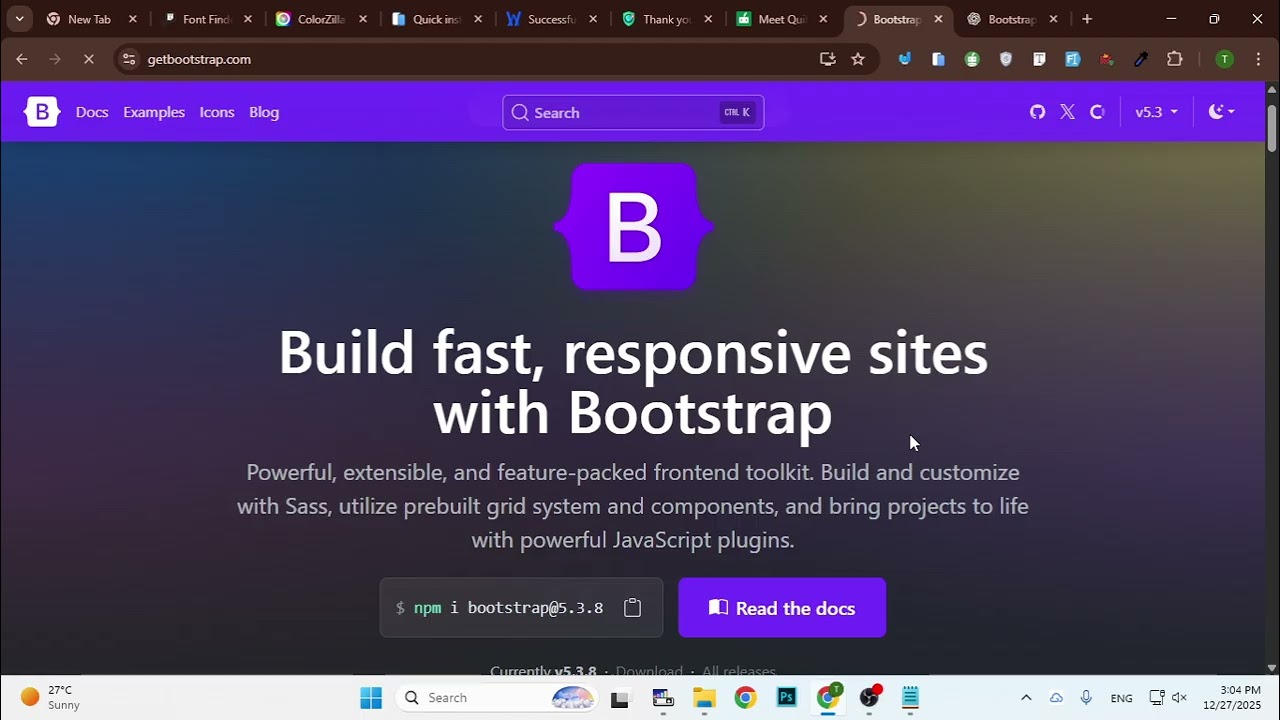Switch to the ColorZilla tab

(320, 19)
